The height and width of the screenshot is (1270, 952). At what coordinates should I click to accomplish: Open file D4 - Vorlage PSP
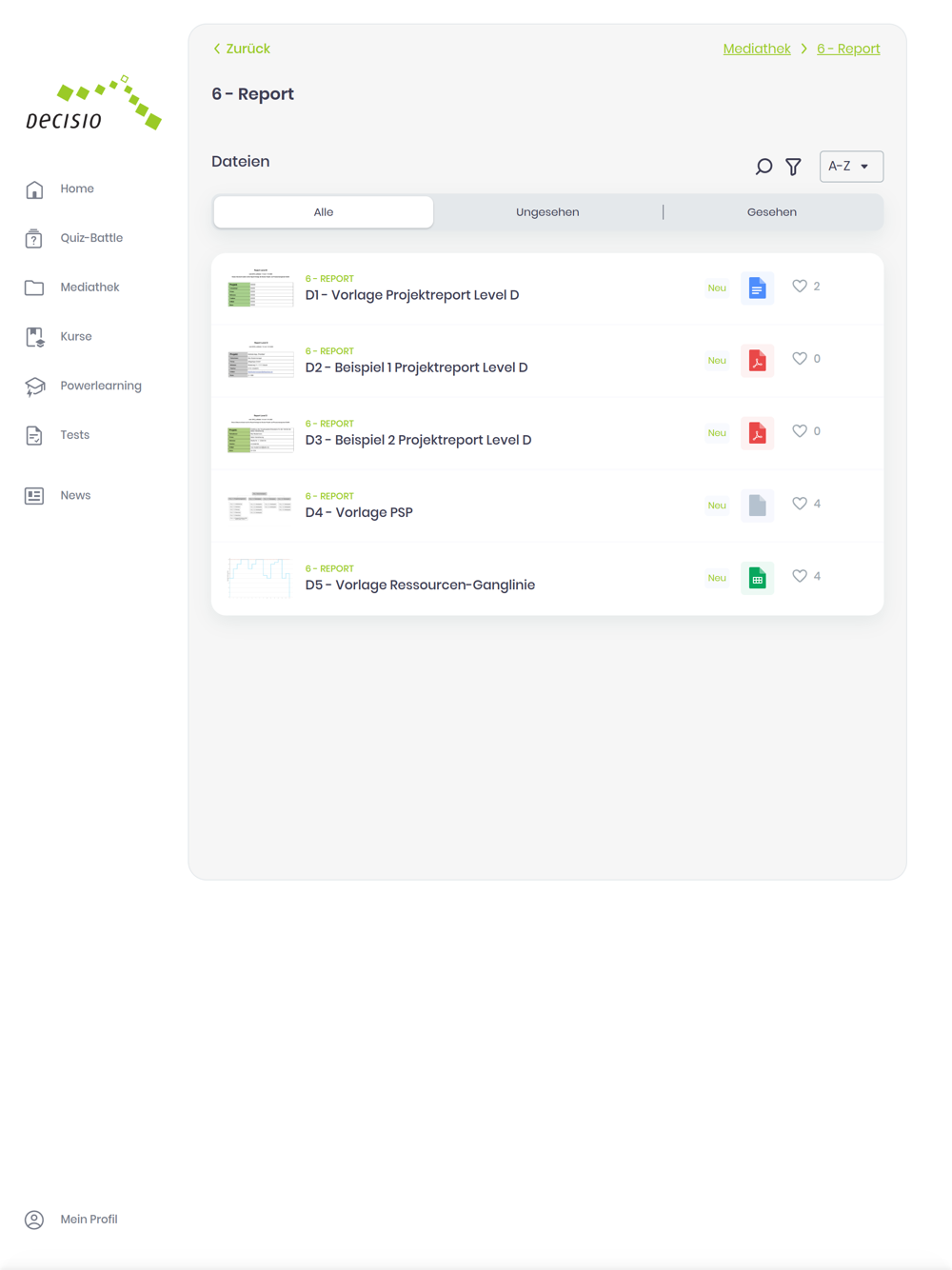359,512
